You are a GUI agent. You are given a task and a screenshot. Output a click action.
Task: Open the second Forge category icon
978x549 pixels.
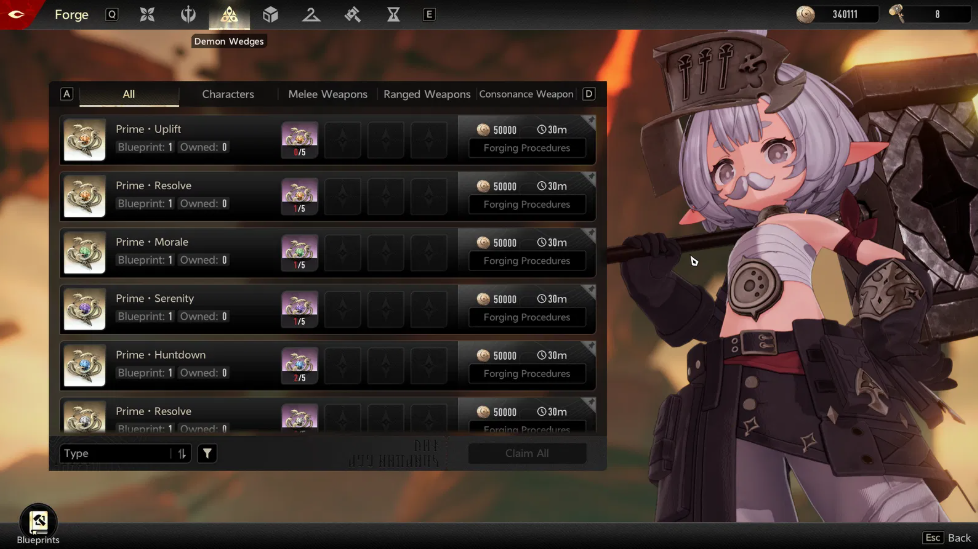click(x=188, y=14)
